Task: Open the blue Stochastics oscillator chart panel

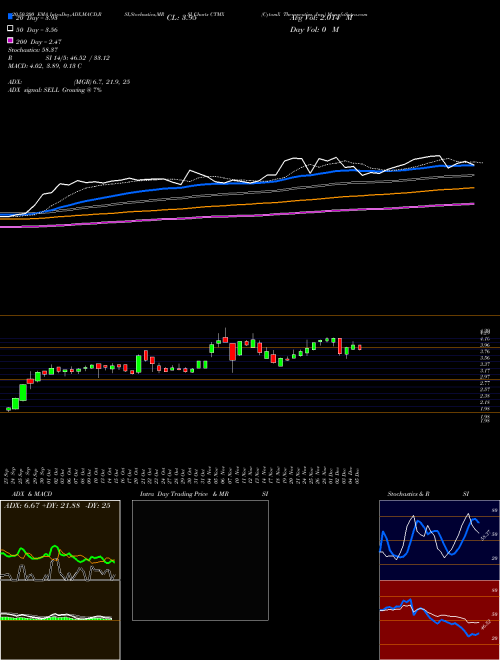Action: coord(439,540)
